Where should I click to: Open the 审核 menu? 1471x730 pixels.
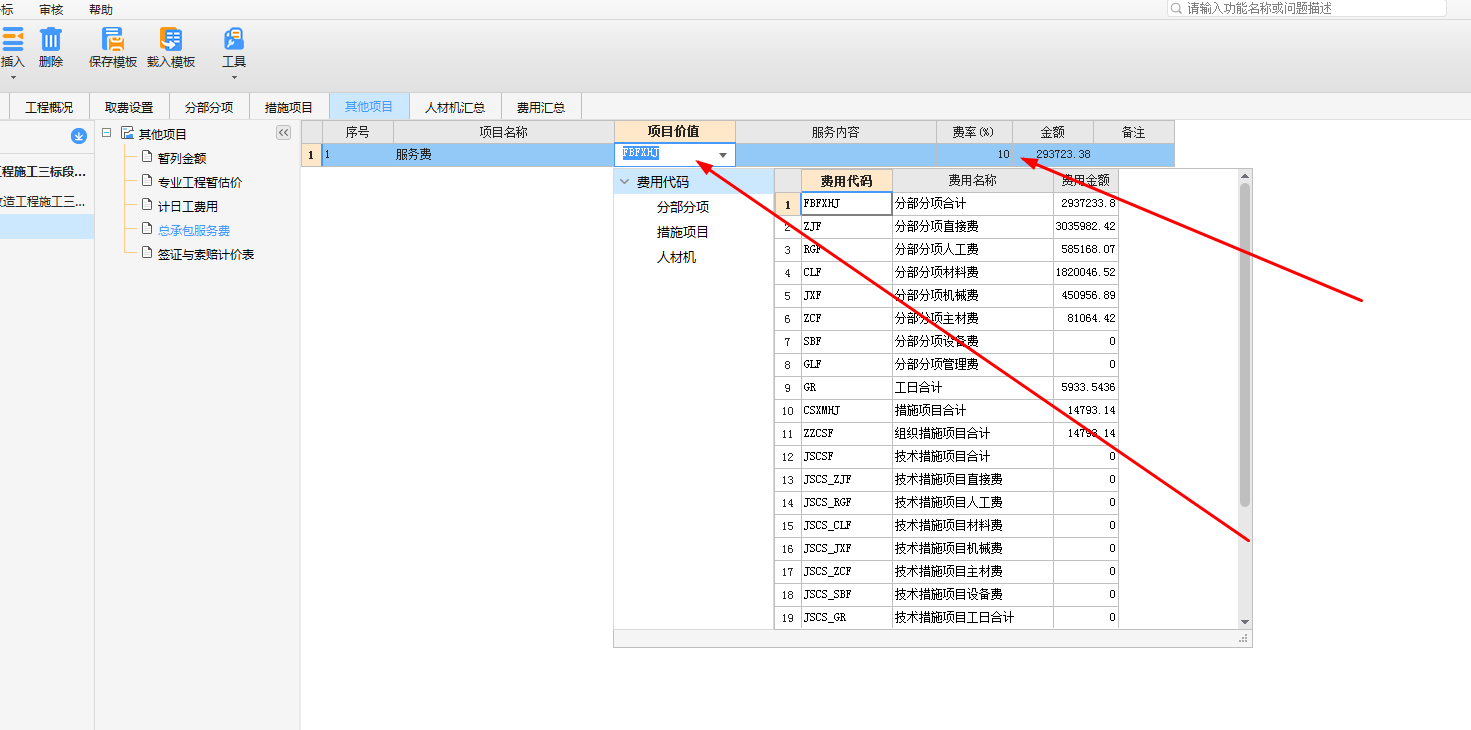coord(51,9)
